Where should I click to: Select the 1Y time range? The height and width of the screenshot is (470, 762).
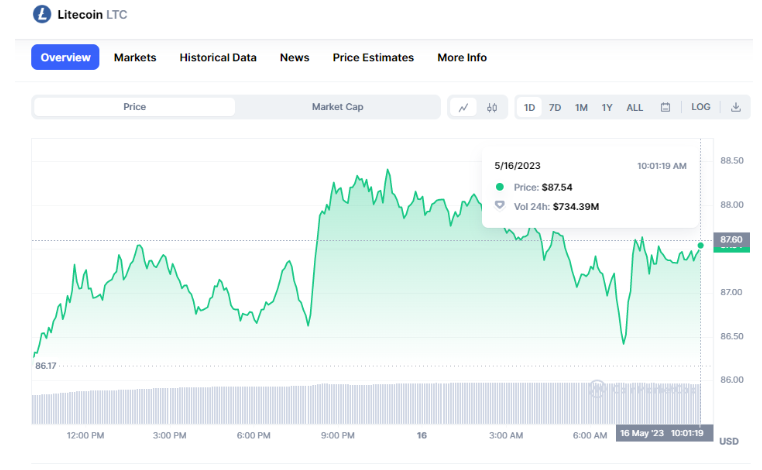607,107
